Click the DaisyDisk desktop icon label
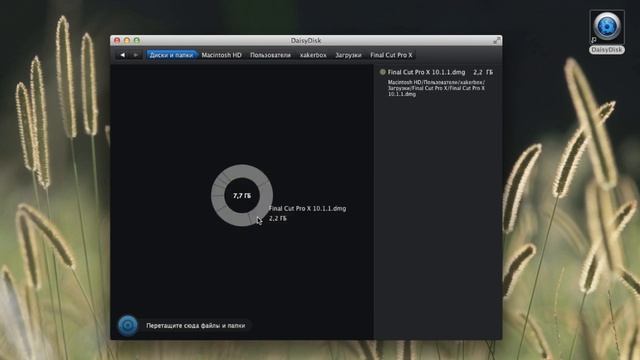The image size is (640, 360). point(607,50)
